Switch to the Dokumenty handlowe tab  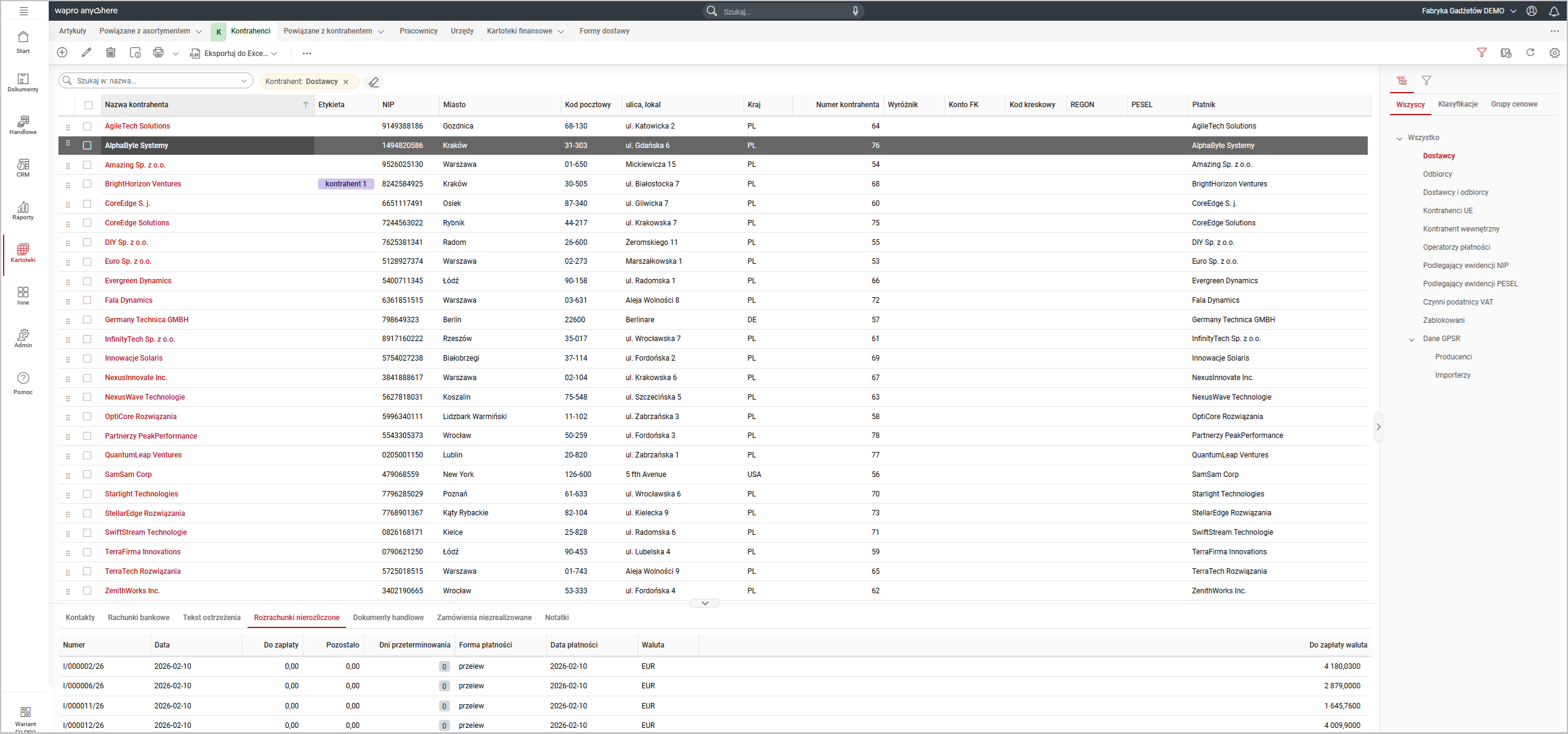click(388, 618)
